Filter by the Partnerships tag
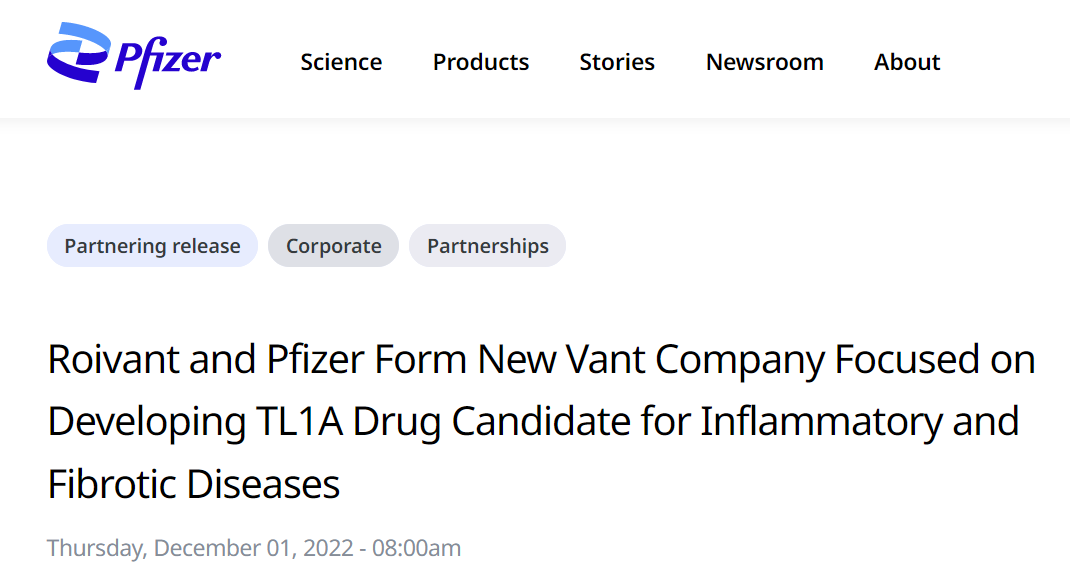Image resolution: width=1070 pixels, height=587 pixels. click(x=487, y=246)
